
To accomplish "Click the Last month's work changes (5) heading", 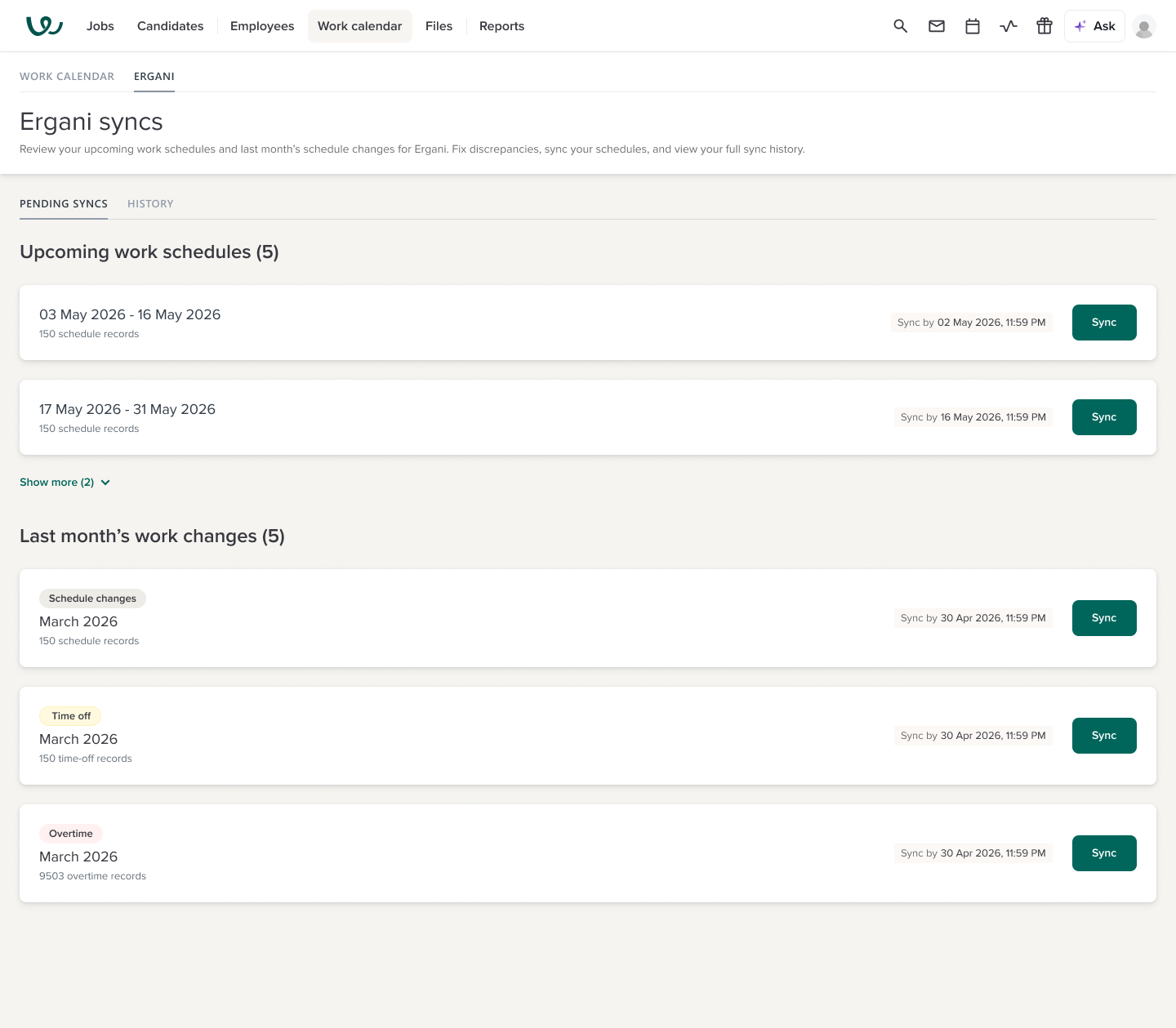I will point(153,536).
